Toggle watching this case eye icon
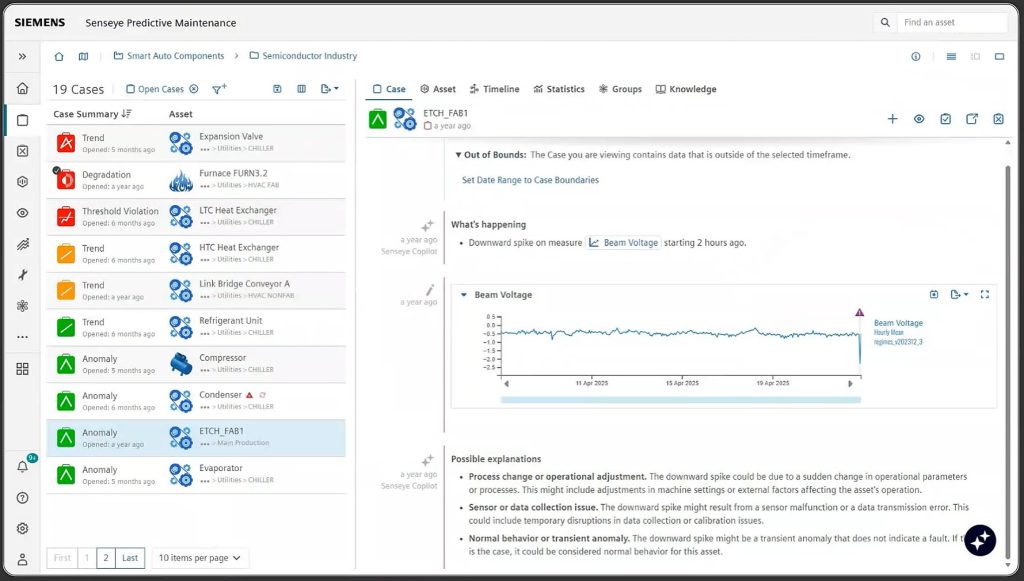The image size is (1024, 581). click(919, 119)
